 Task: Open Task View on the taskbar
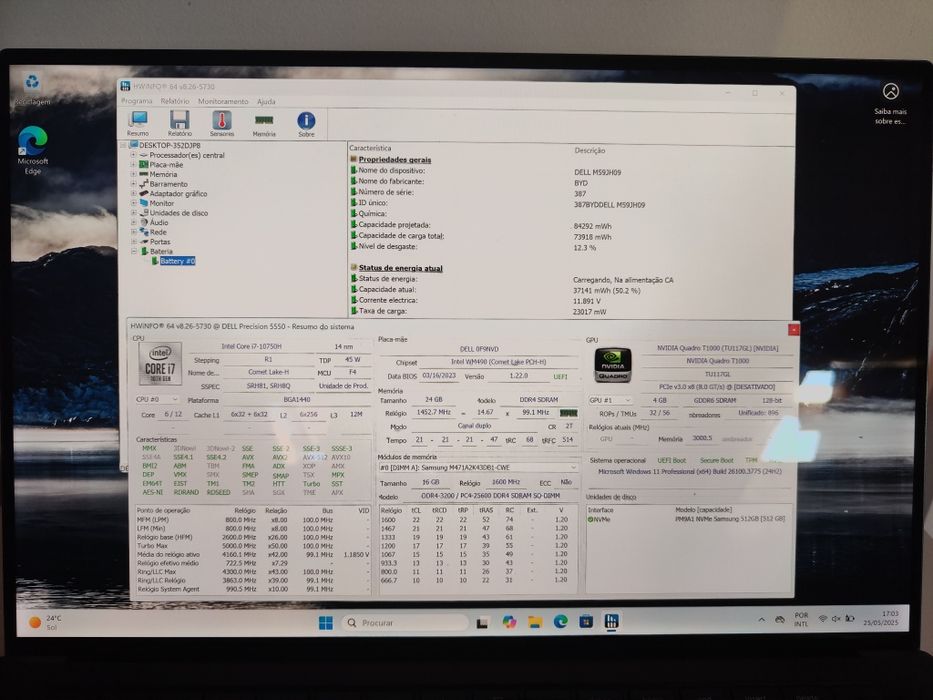click(483, 623)
